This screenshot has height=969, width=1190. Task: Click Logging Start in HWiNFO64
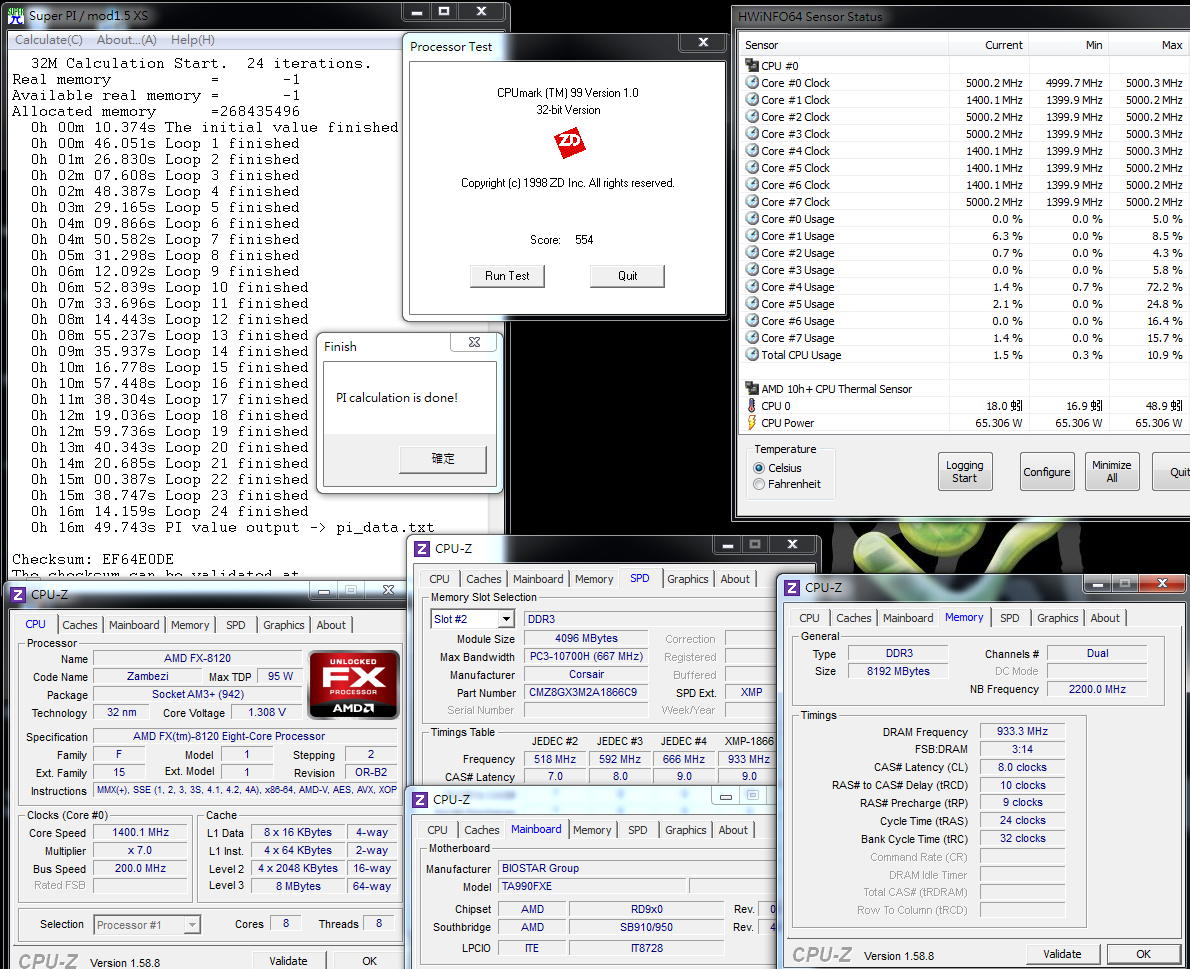pos(965,471)
